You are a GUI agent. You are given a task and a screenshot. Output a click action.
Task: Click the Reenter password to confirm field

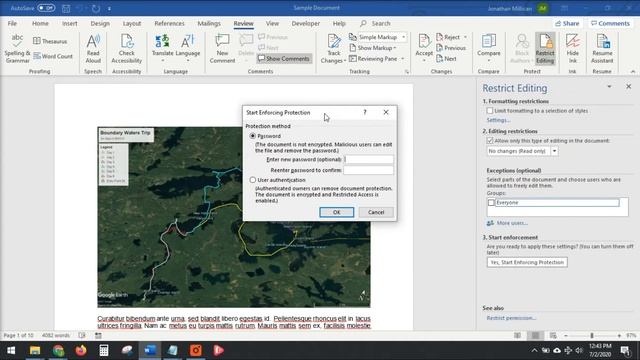[368, 170]
